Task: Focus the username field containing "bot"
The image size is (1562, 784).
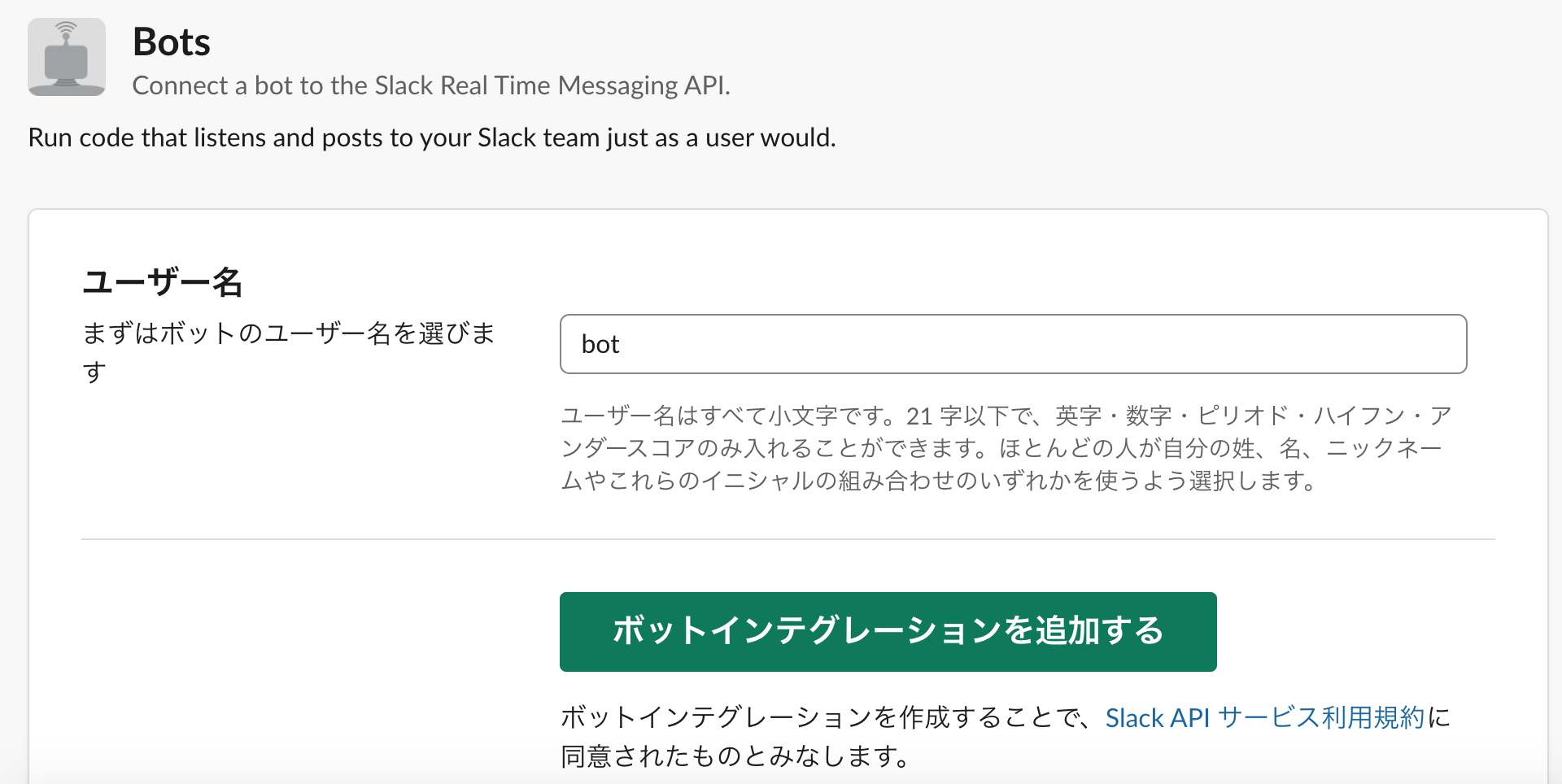Action: [1013, 344]
